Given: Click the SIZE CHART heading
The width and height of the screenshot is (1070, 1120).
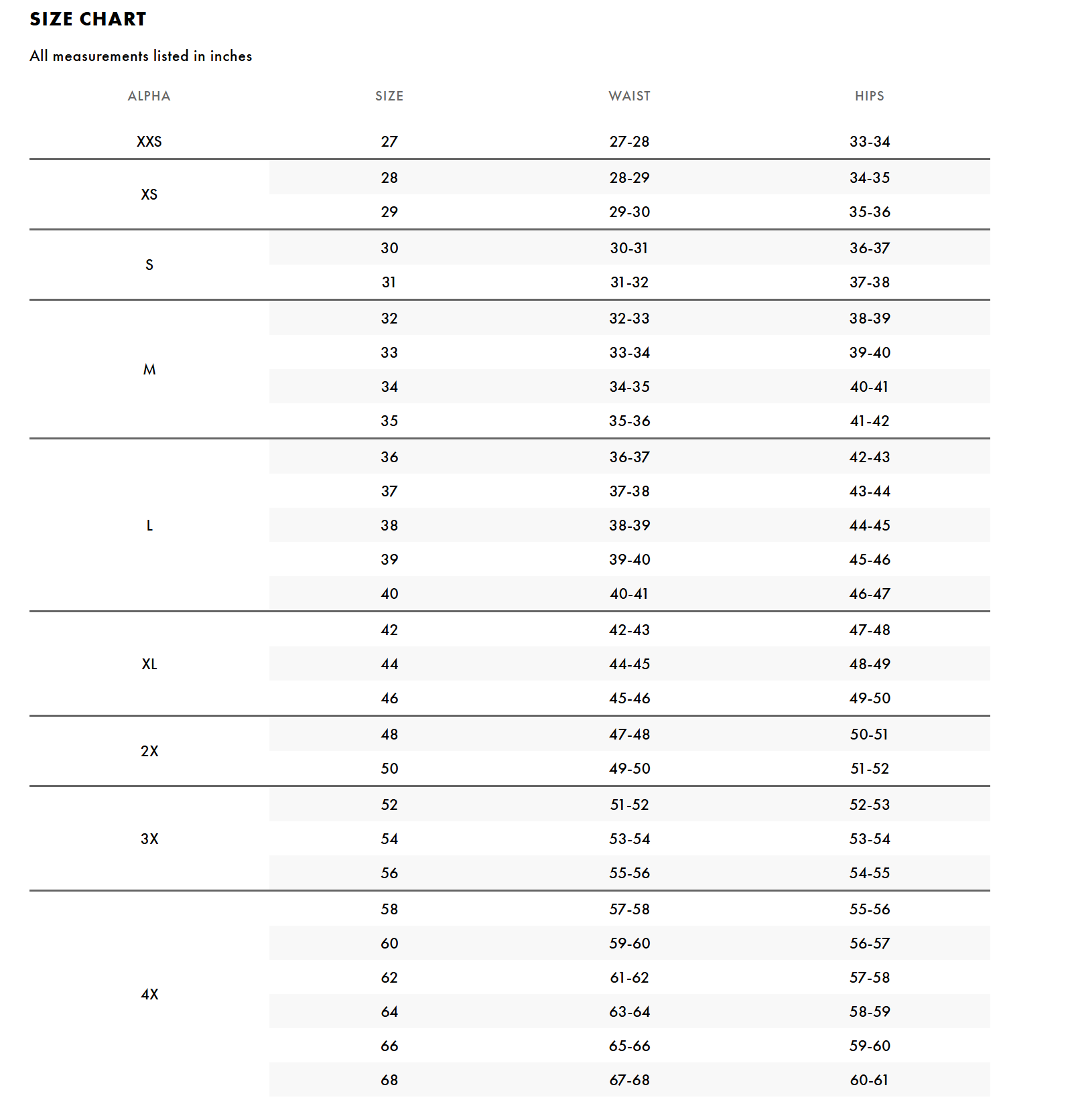Looking at the screenshot, I should [x=88, y=19].
